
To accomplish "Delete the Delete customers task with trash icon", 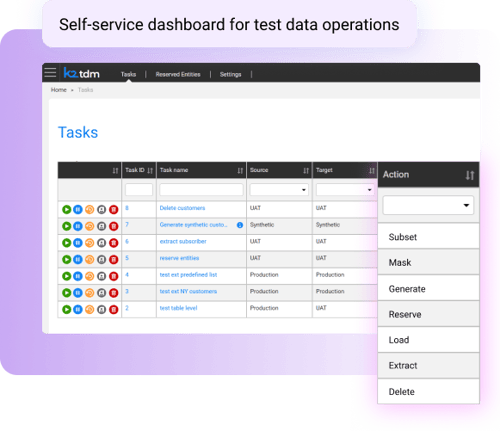I will click(x=114, y=209).
